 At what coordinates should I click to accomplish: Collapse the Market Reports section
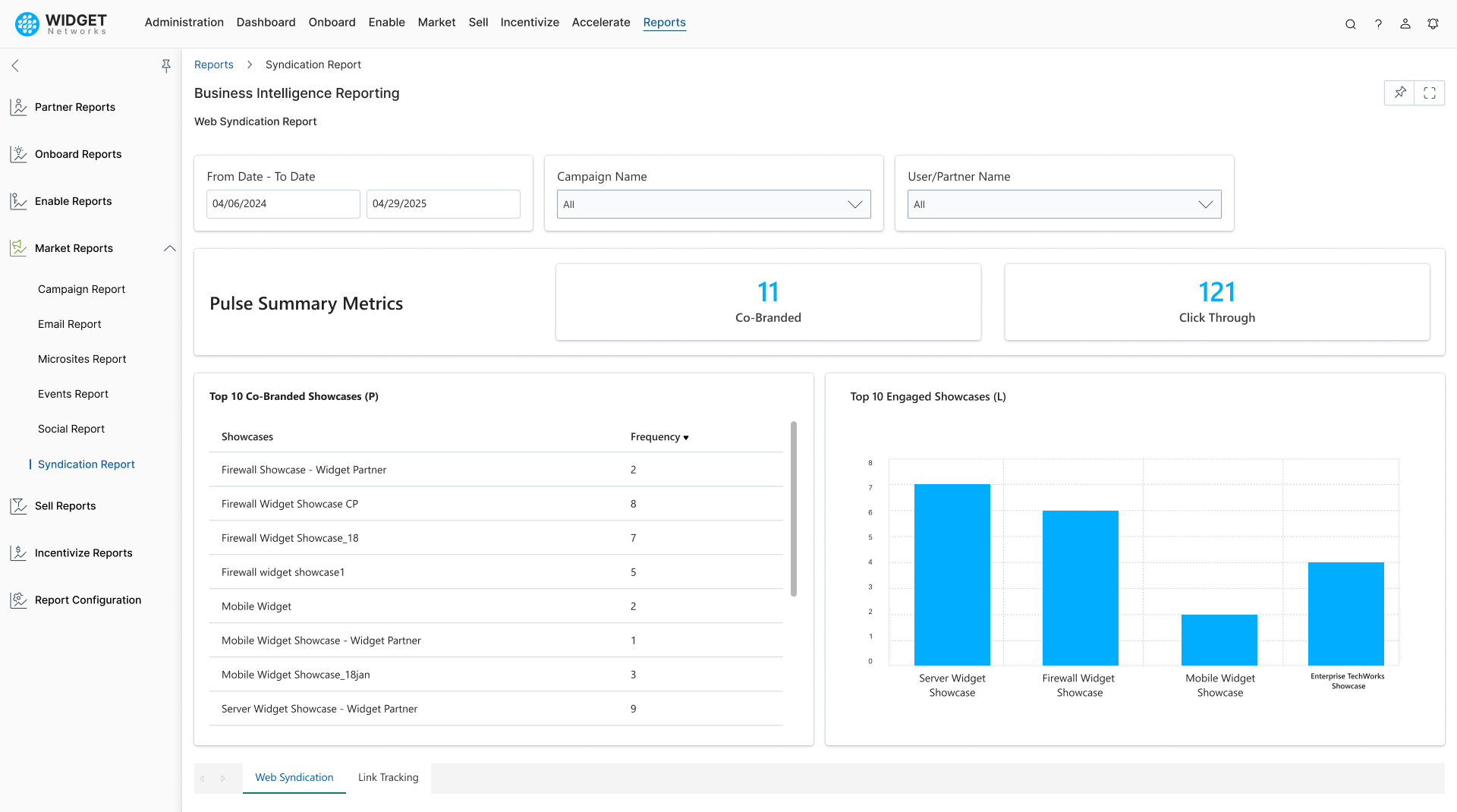tap(169, 248)
